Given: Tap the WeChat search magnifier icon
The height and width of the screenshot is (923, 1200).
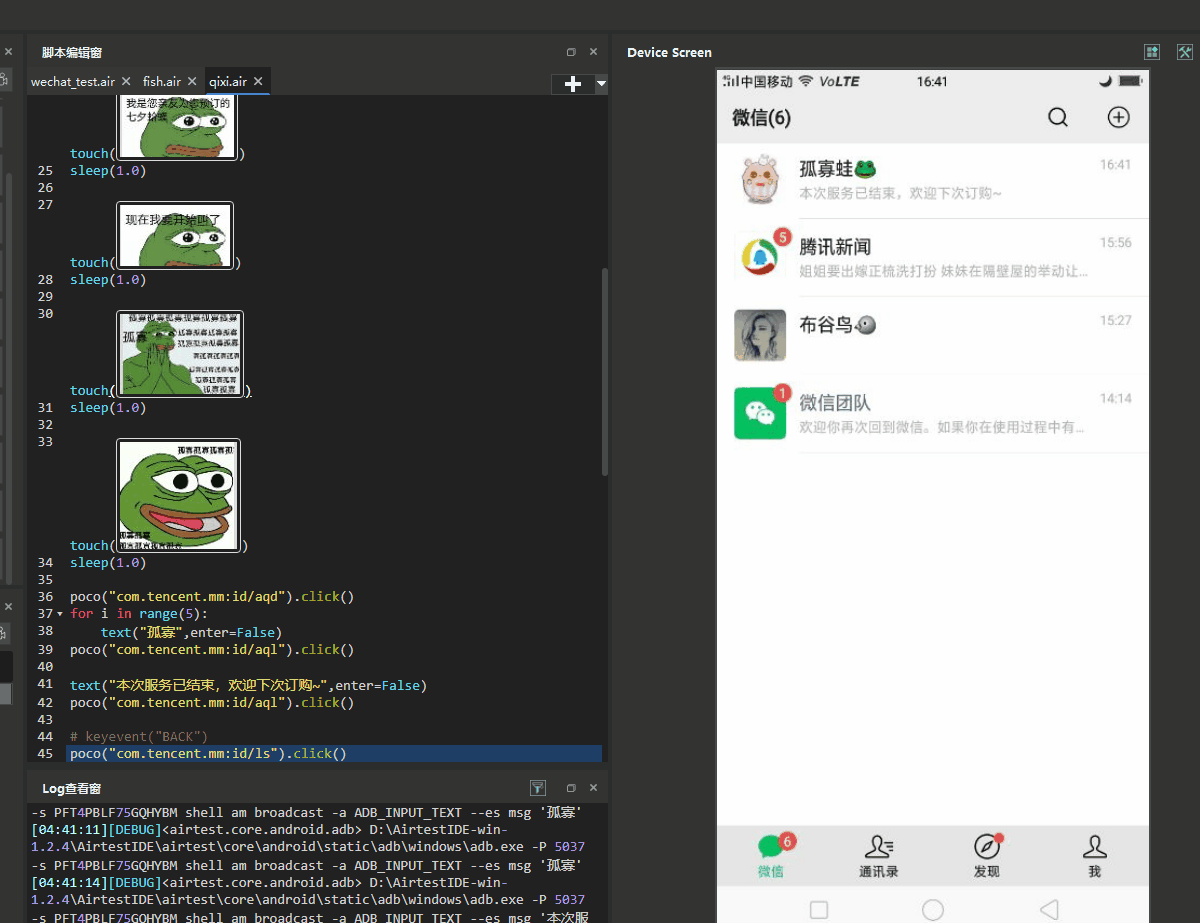Looking at the screenshot, I should (x=1058, y=118).
